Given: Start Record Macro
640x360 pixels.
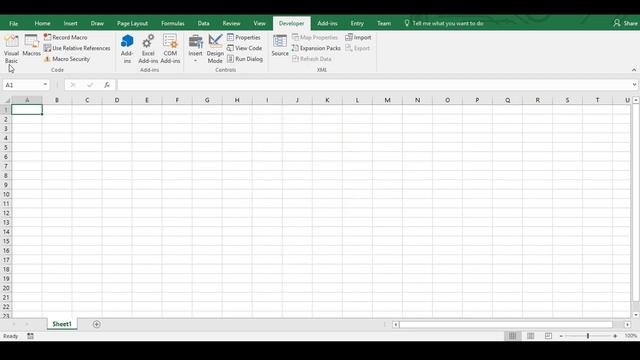Looking at the screenshot, I should (x=66, y=37).
